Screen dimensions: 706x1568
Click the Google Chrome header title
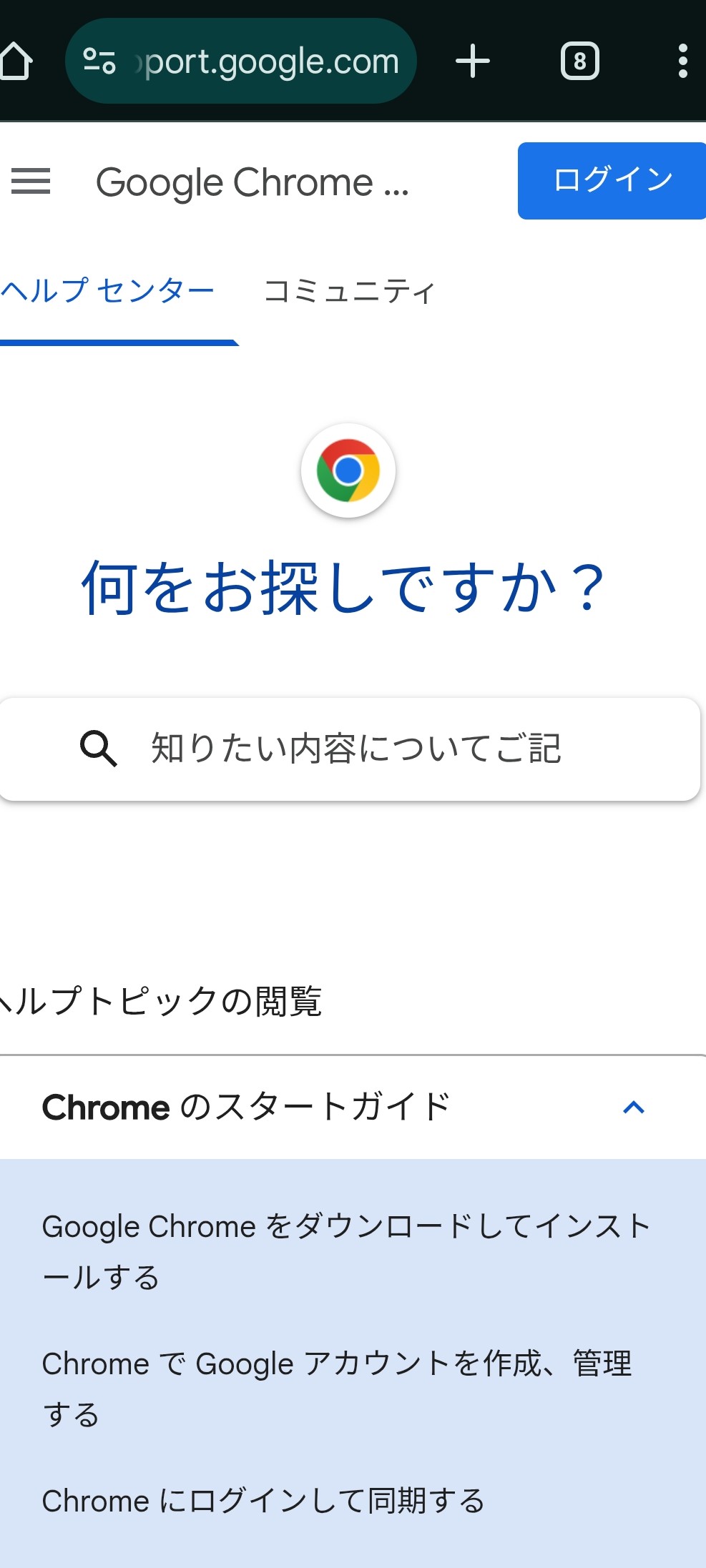[x=252, y=183]
